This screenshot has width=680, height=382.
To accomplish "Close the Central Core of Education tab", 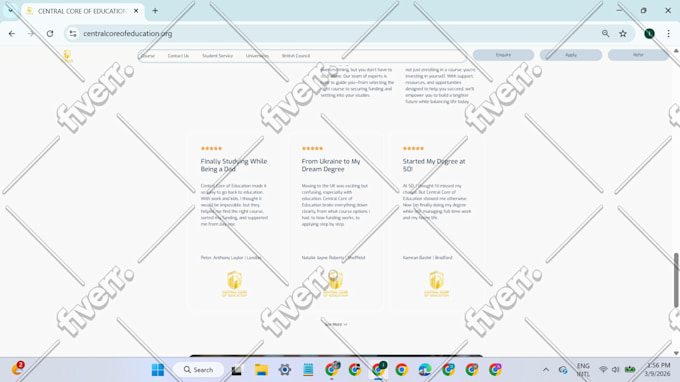I will point(136,11).
